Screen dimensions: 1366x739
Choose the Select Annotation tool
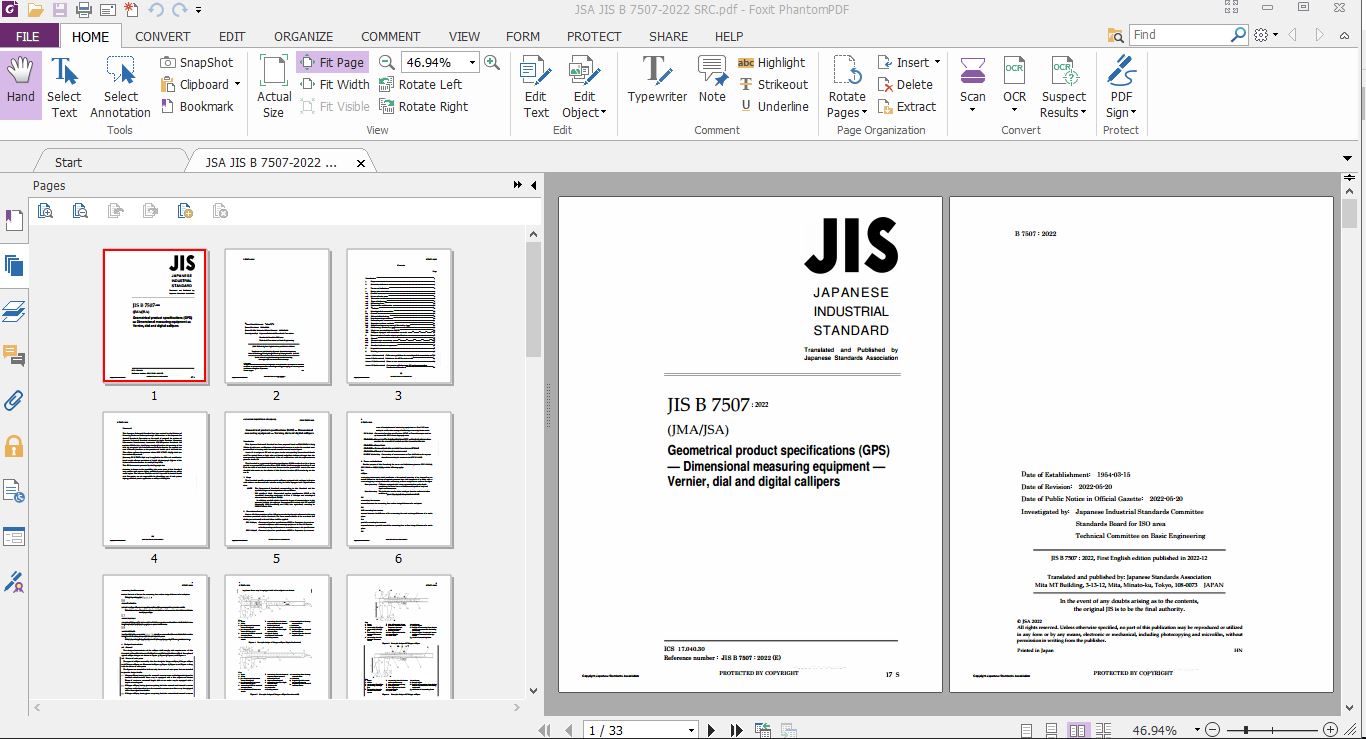120,86
